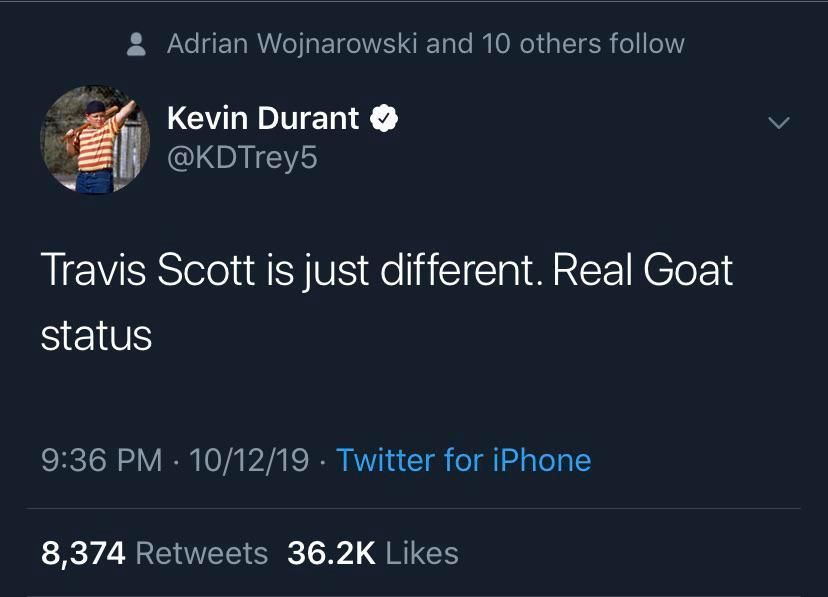
Task: Show the 10 others who follow
Action: tap(546, 44)
